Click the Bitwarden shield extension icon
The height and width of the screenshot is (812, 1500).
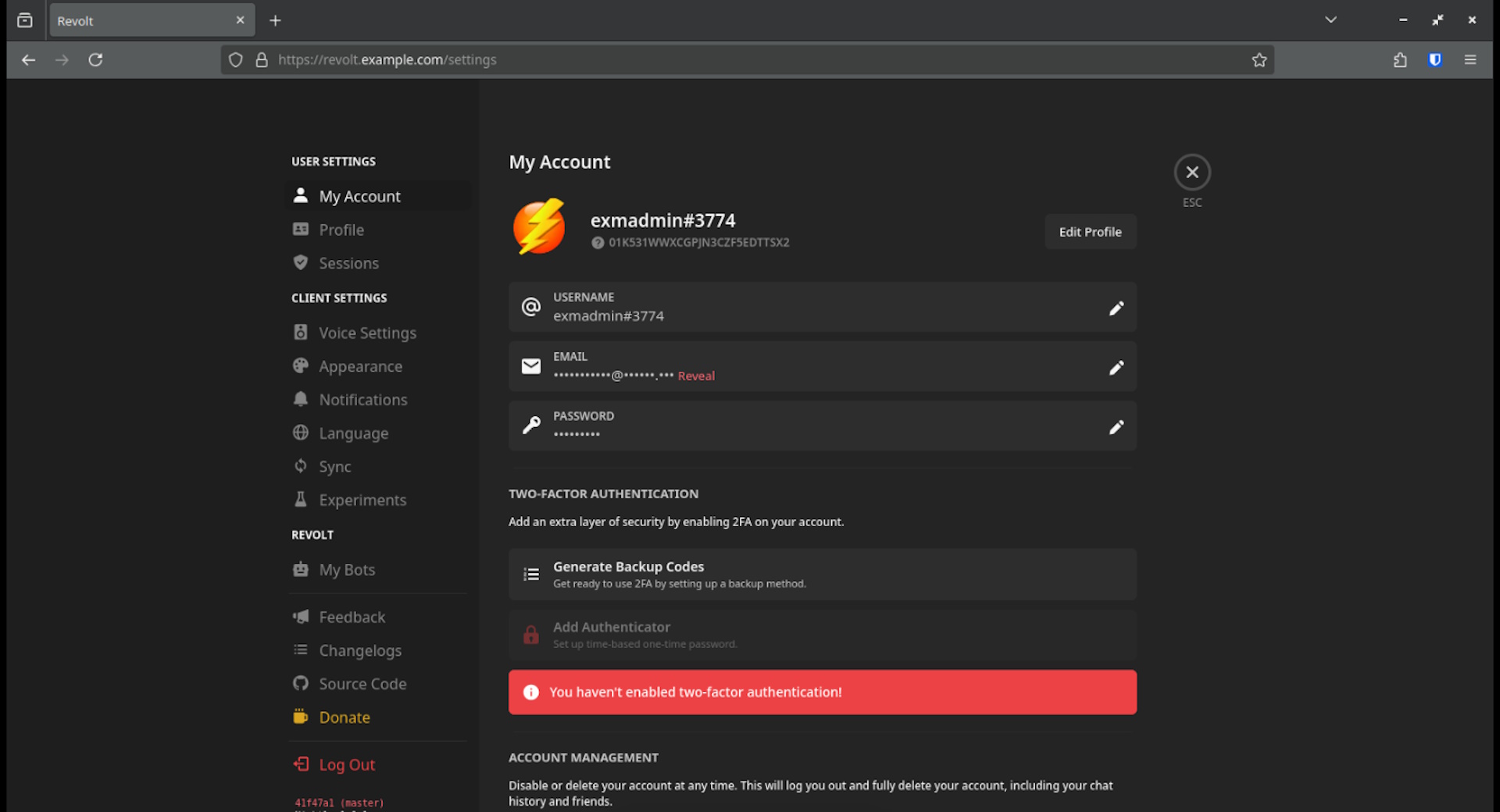[1434, 60]
